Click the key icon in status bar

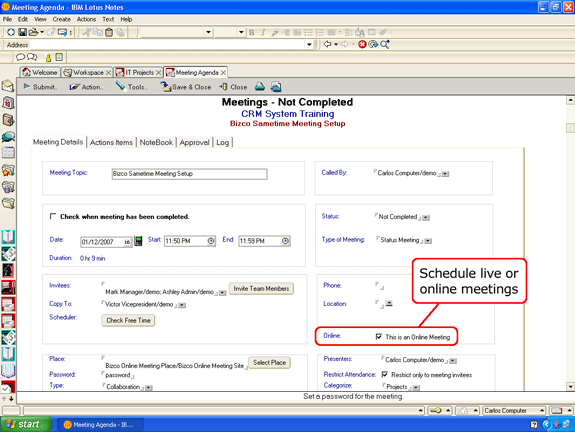tap(435, 410)
